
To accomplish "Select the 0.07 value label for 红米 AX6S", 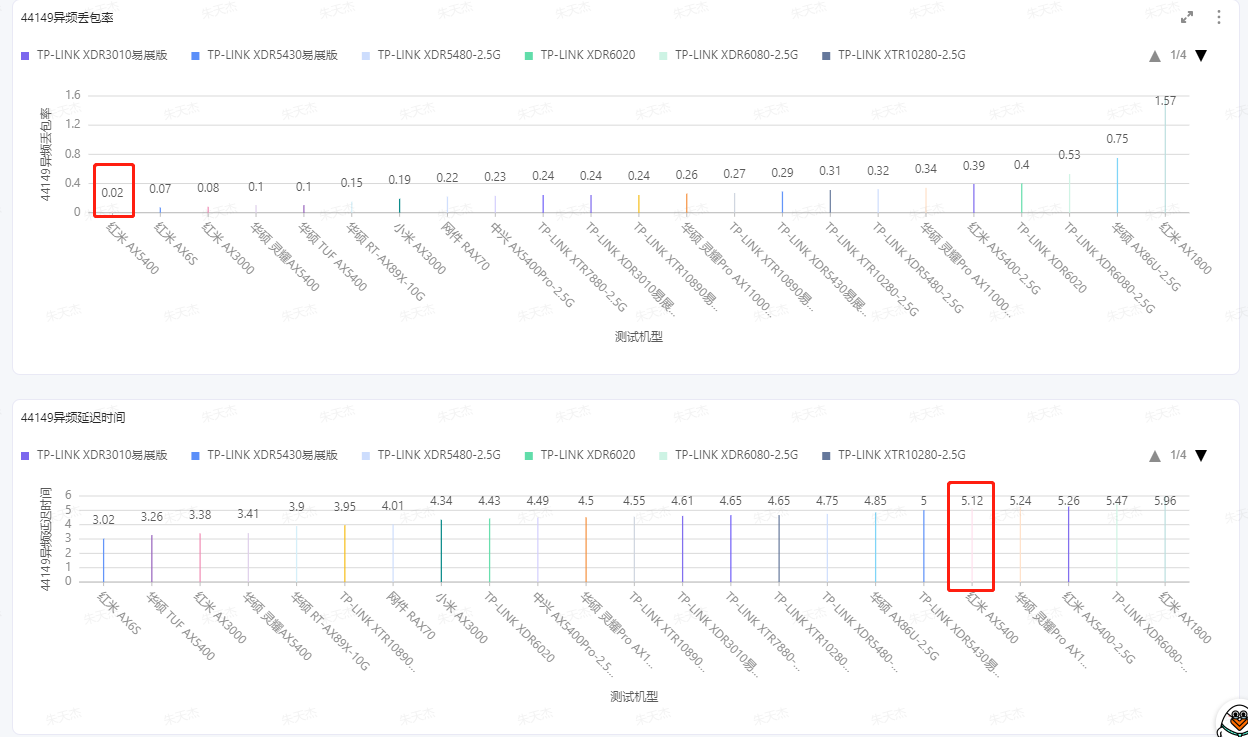I will (x=160, y=189).
